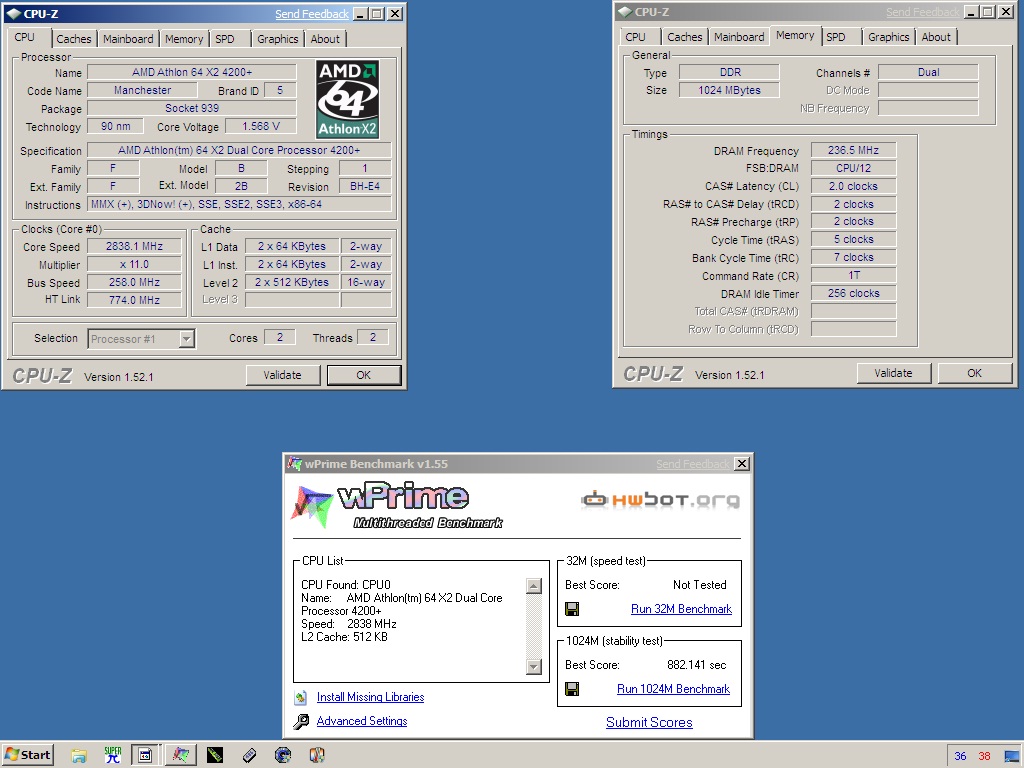The width and height of the screenshot is (1024, 768).
Task: Click Validate in the left CPU-Z window
Action: pyautogui.click(x=282, y=376)
